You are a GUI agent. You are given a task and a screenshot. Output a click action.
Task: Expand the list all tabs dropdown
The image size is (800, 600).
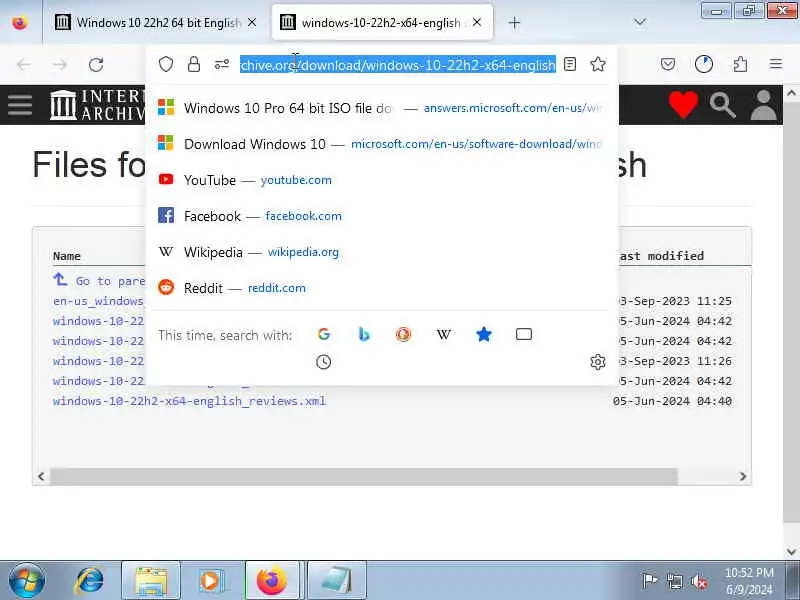tap(640, 22)
